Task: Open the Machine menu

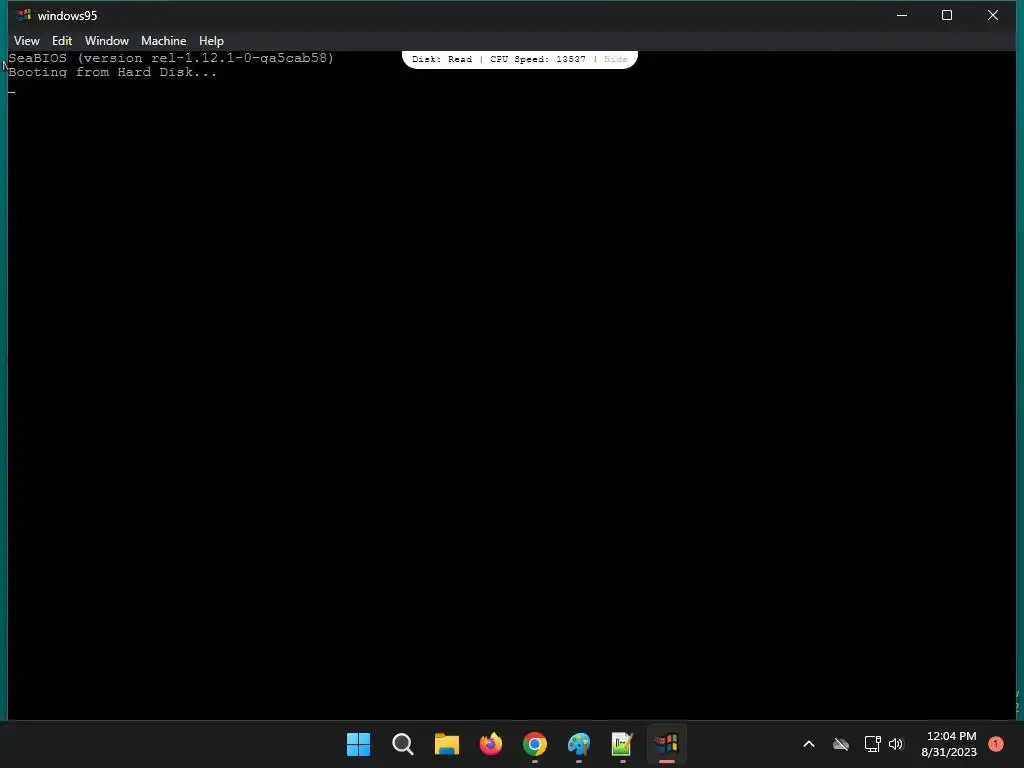Action: (163, 40)
